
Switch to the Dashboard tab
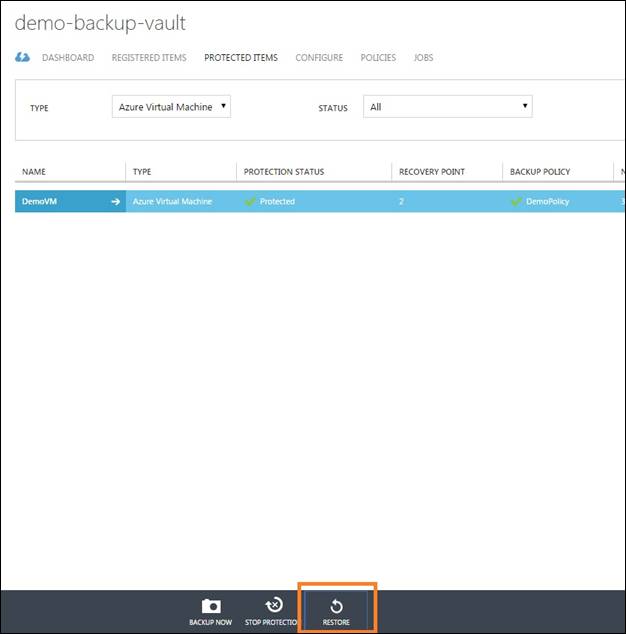68,57
